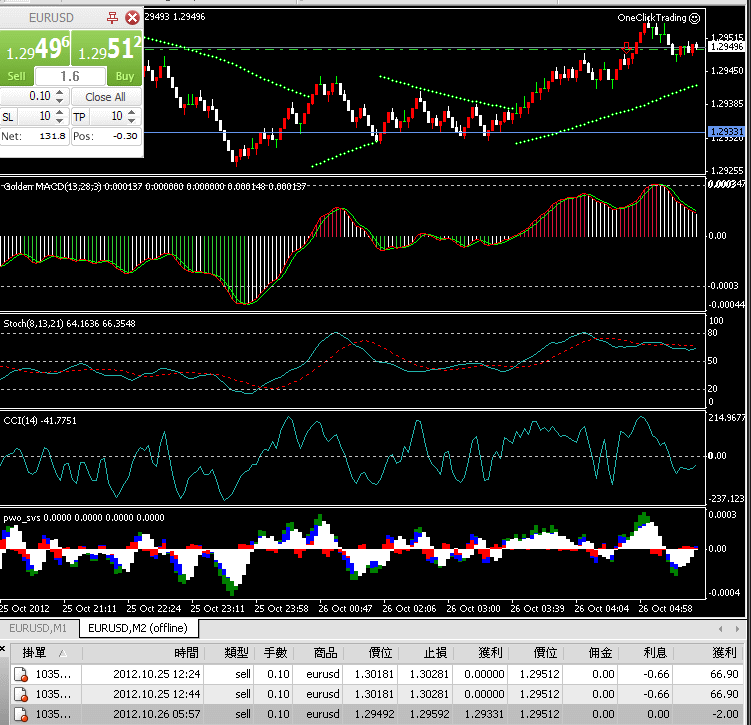Toggle the TP button

(79, 117)
